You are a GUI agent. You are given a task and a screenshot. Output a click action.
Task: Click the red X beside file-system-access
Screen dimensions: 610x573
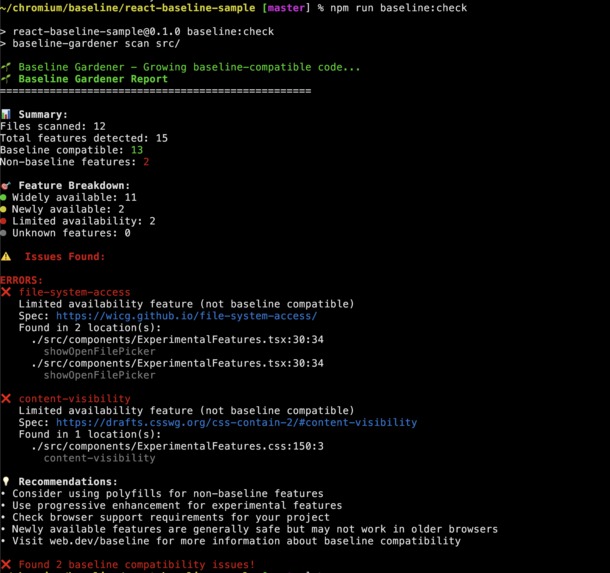click(x=6, y=292)
